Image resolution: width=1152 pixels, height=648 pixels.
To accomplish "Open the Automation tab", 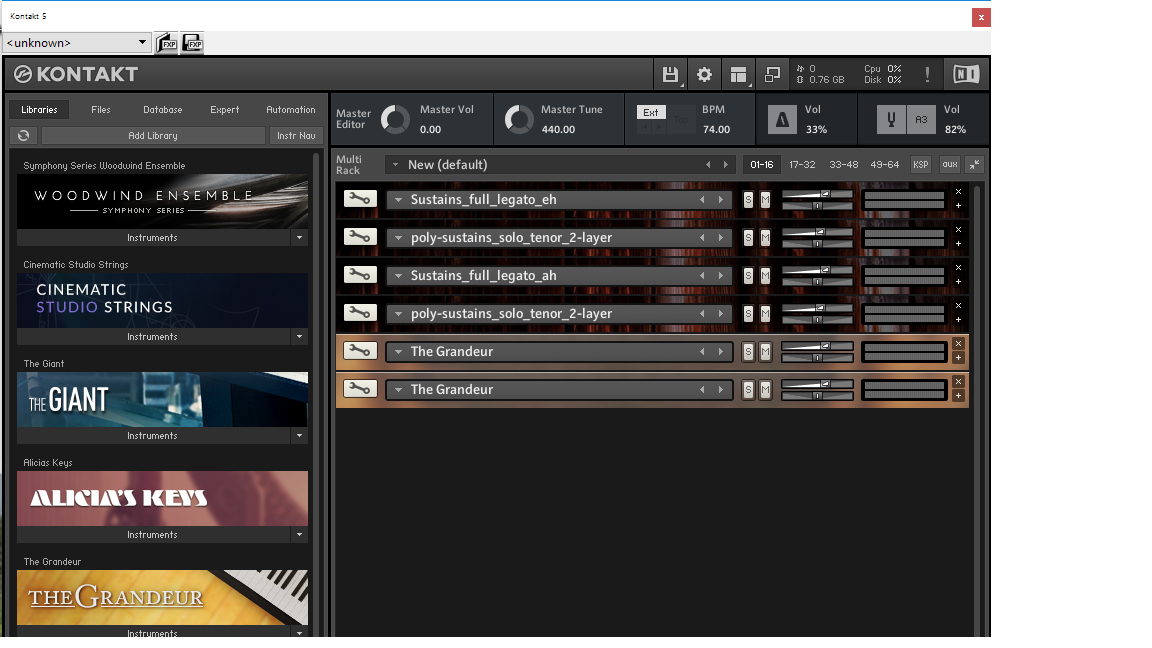I will pyautogui.click(x=290, y=109).
